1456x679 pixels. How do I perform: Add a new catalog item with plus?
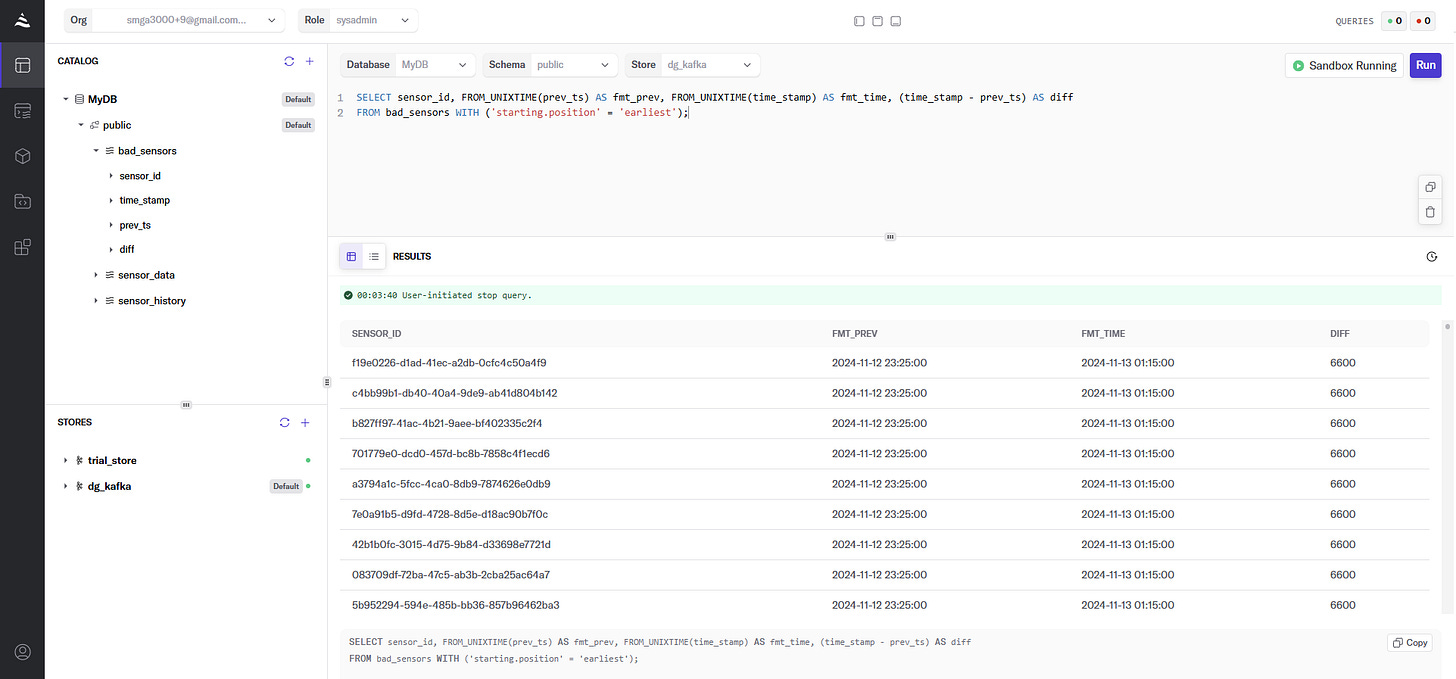[x=310, y=61]
